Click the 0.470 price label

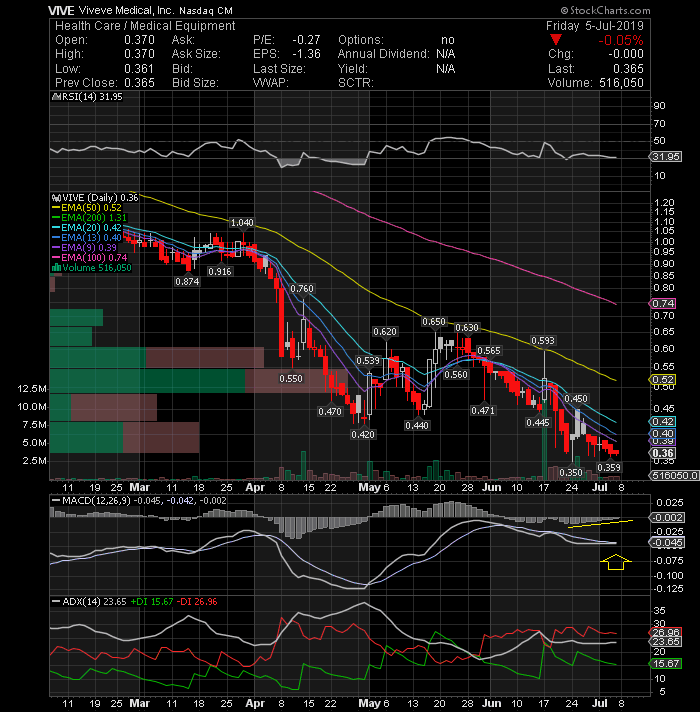click(330, 412)
